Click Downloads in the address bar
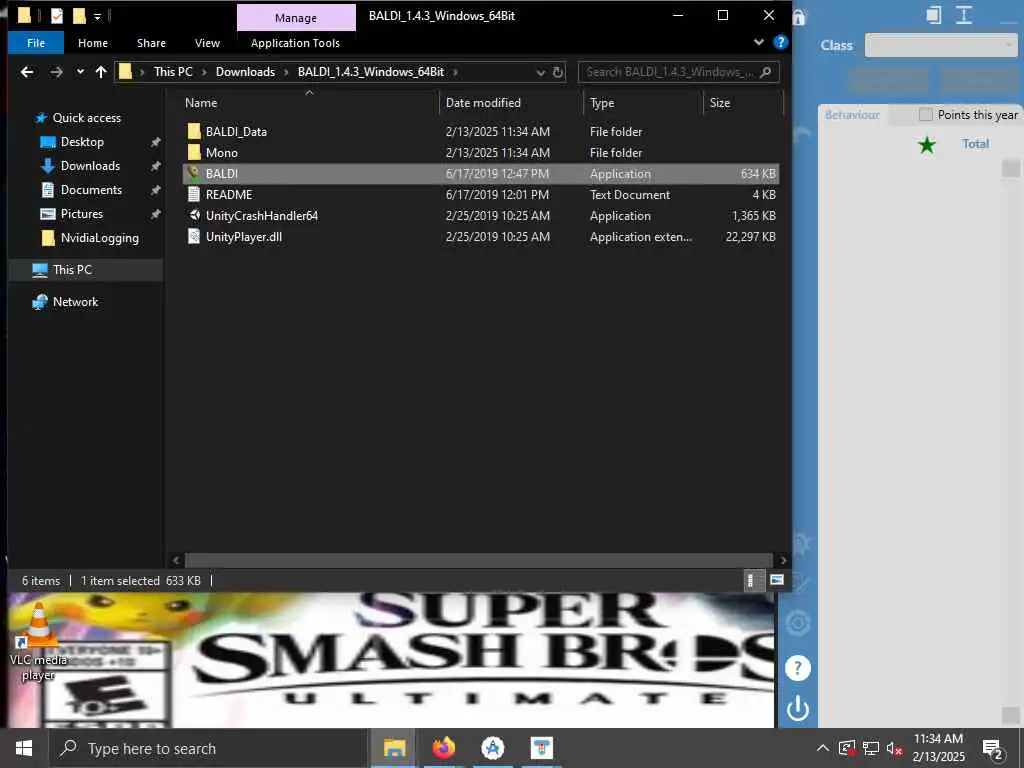The height and width of the screenshot is (768, 1024). pyautogui.click(x=246, y=72)
